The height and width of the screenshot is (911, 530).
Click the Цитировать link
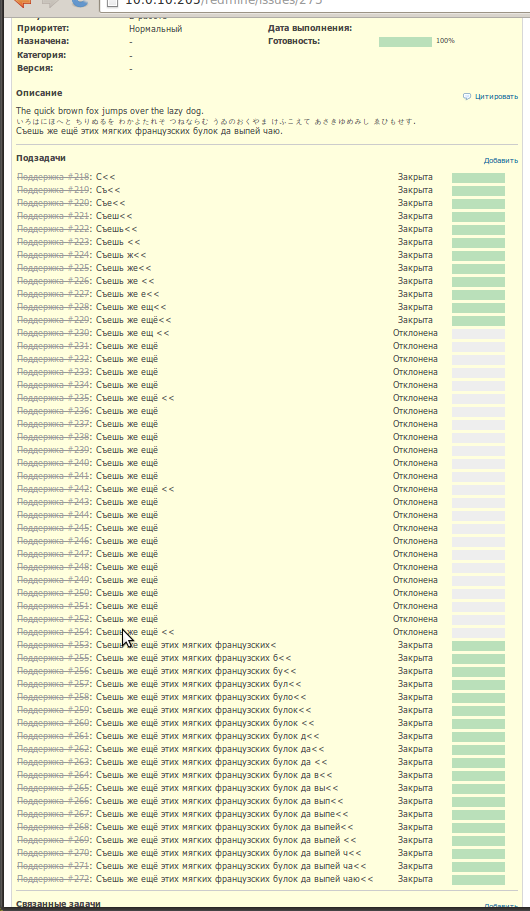[x=496, y=96]
